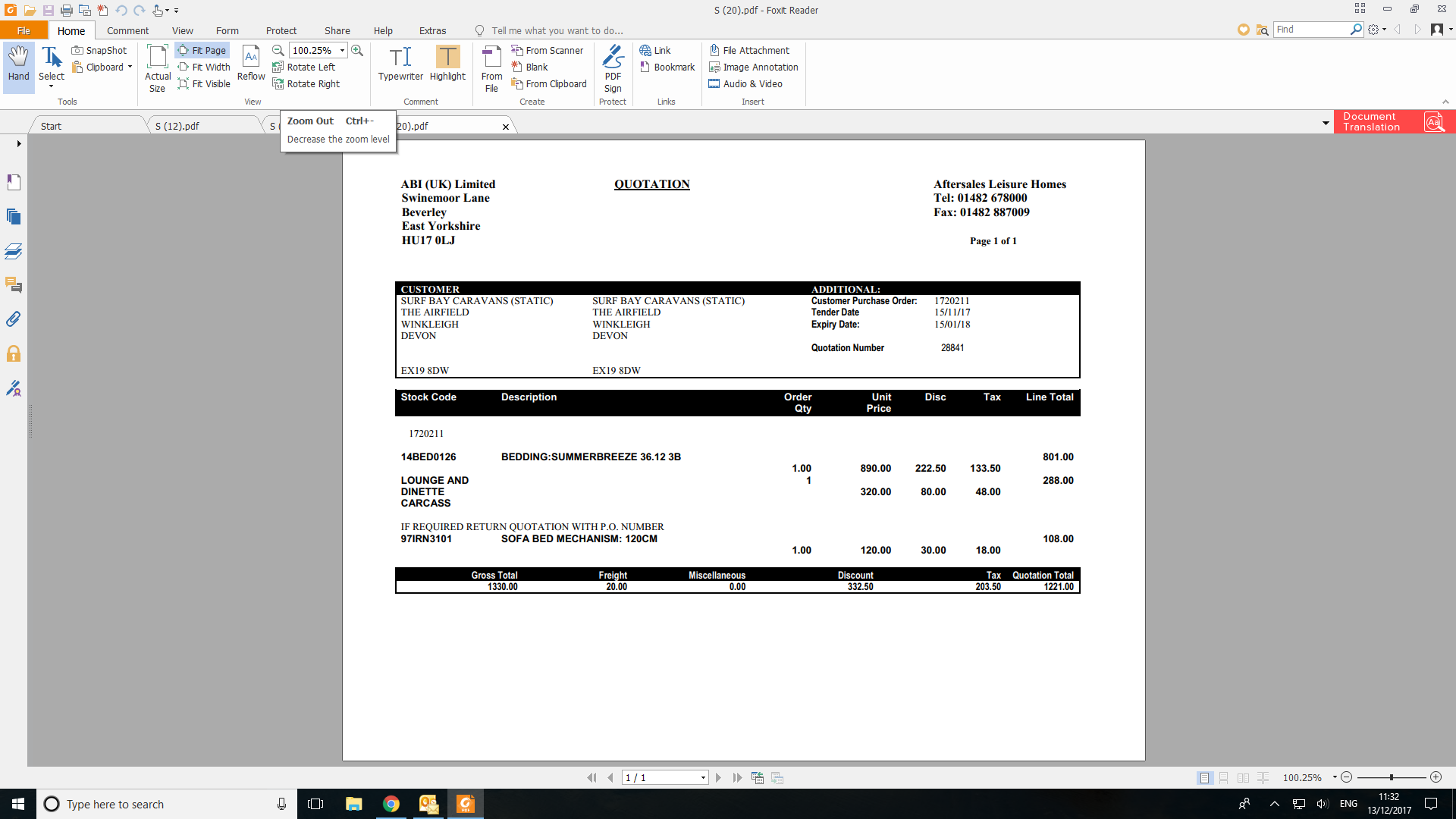Click the Typewriter tool icon

(x=400, y=64)
